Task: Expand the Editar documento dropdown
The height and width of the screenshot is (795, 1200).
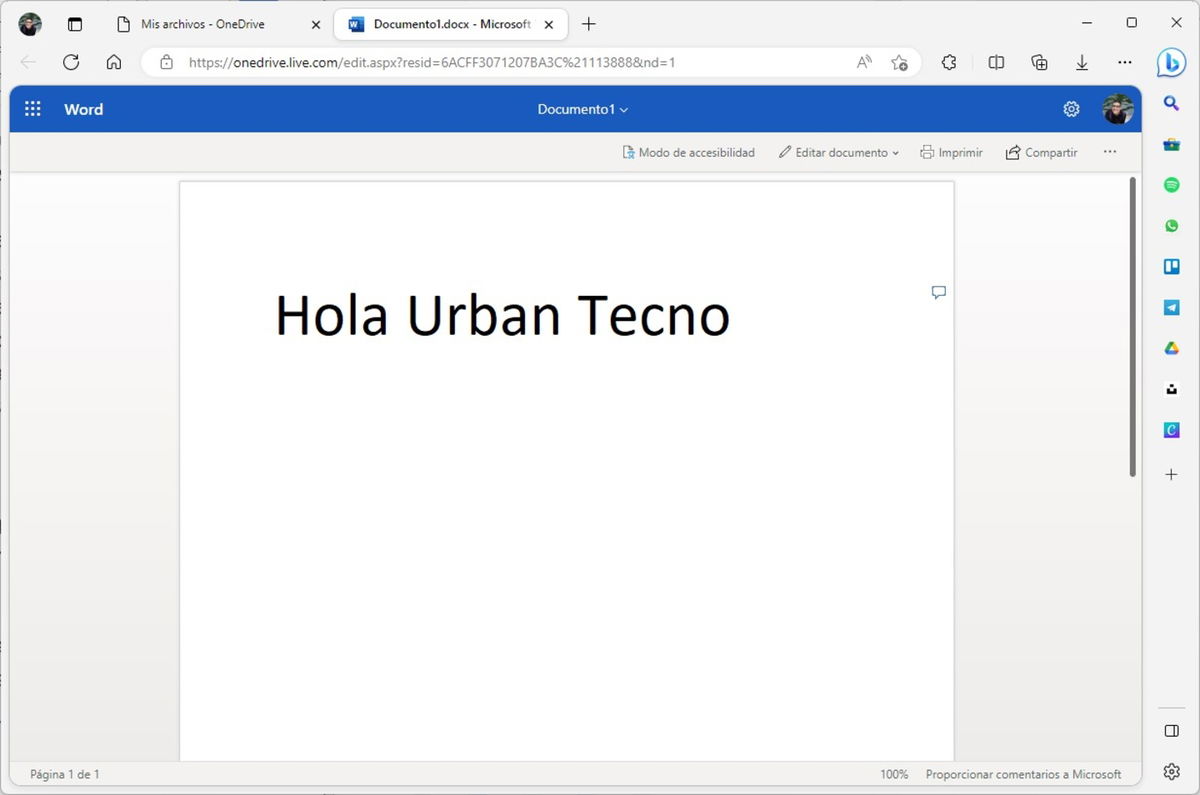Action: click(838, 152)
